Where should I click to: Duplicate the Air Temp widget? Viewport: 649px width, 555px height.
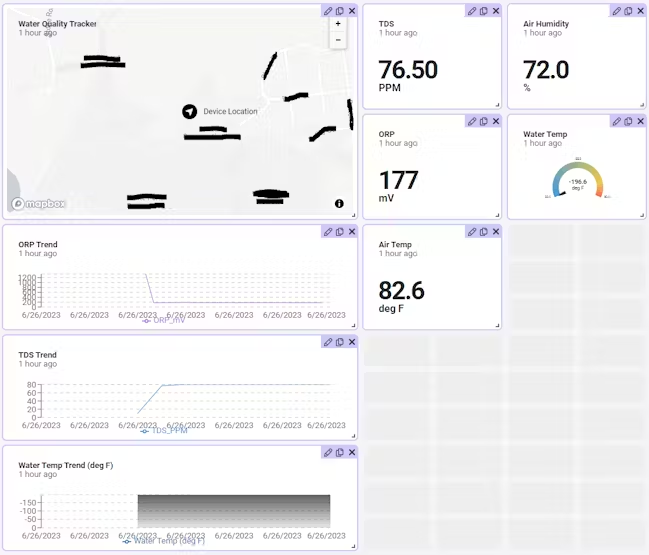(x=484, y=232)
